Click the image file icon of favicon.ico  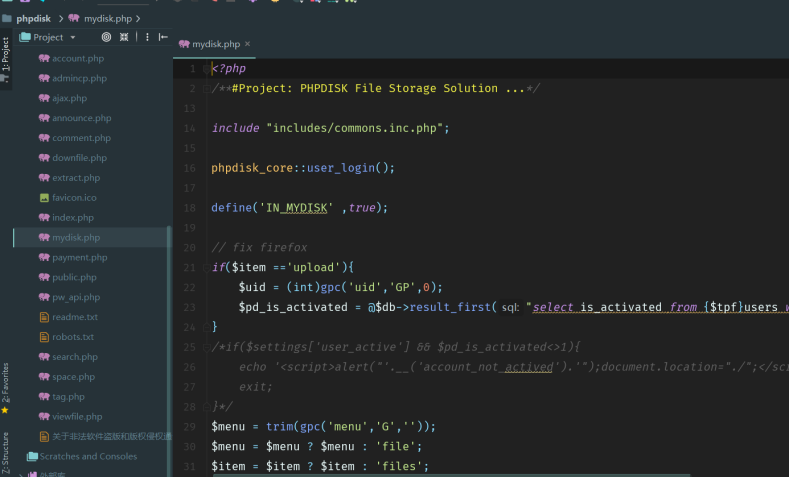[x=44, y=198]
